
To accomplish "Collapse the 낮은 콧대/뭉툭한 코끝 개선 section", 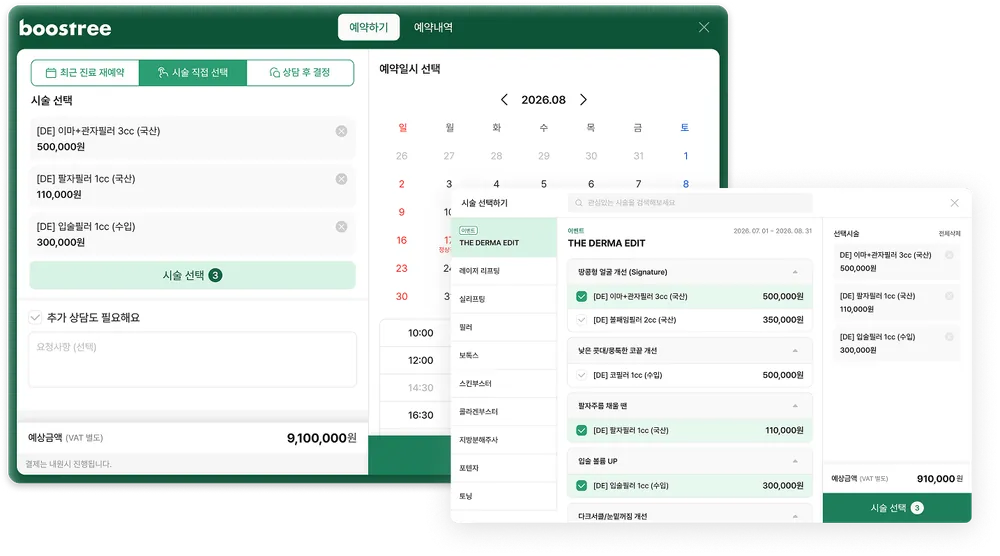I will tap(795, 351).
